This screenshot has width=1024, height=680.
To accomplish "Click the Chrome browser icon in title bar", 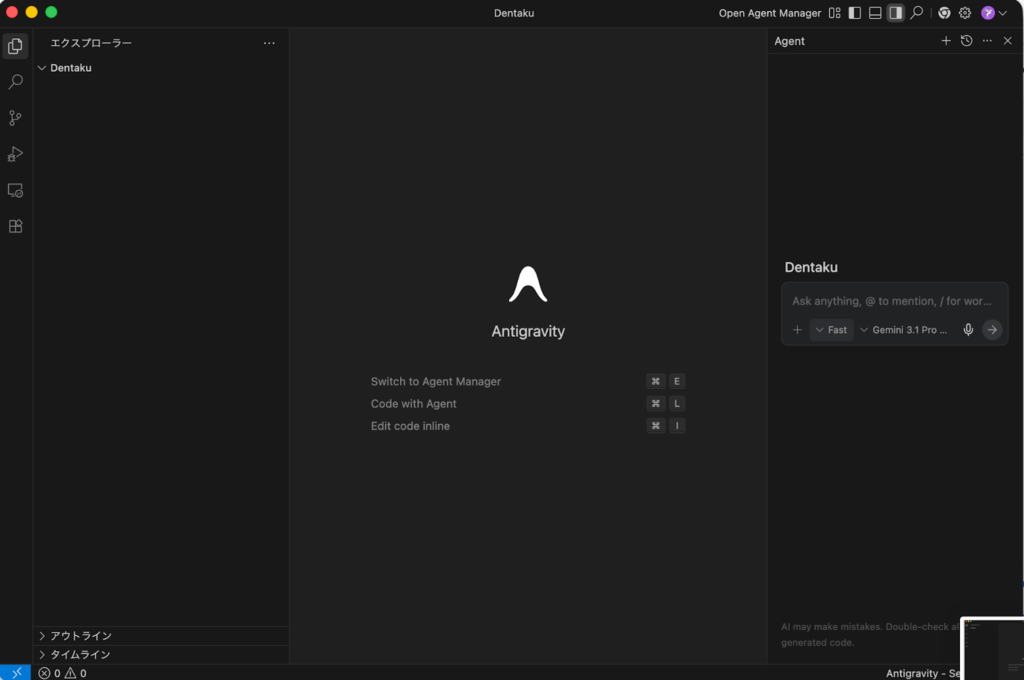I will [x=944, y=13].
